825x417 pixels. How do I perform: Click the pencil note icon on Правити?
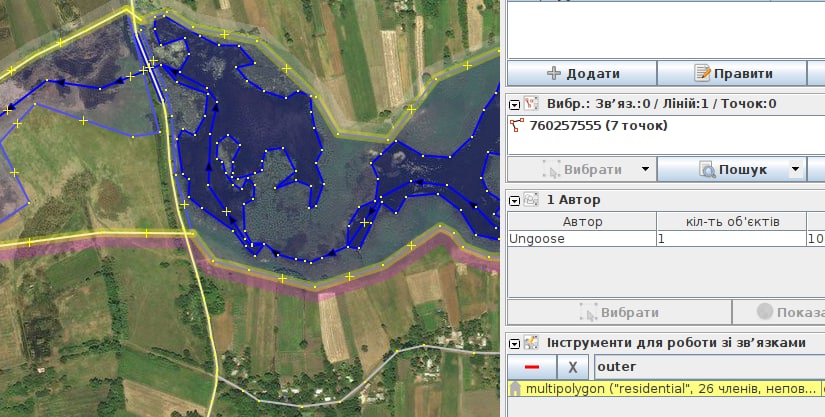(702, 73)
